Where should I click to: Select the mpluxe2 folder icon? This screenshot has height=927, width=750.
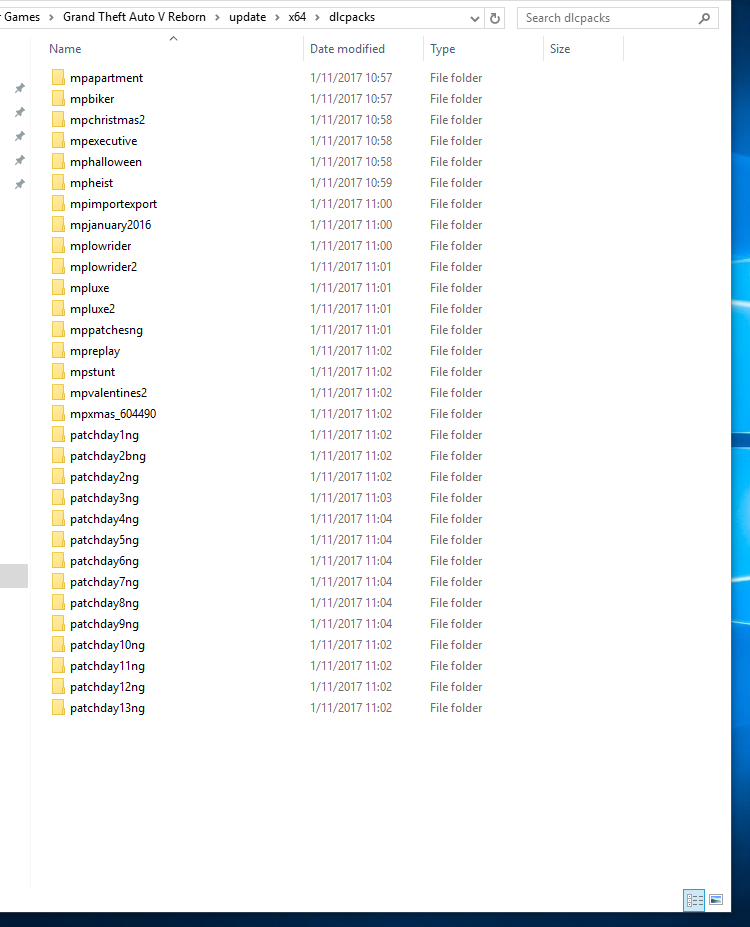click(58, 309)
